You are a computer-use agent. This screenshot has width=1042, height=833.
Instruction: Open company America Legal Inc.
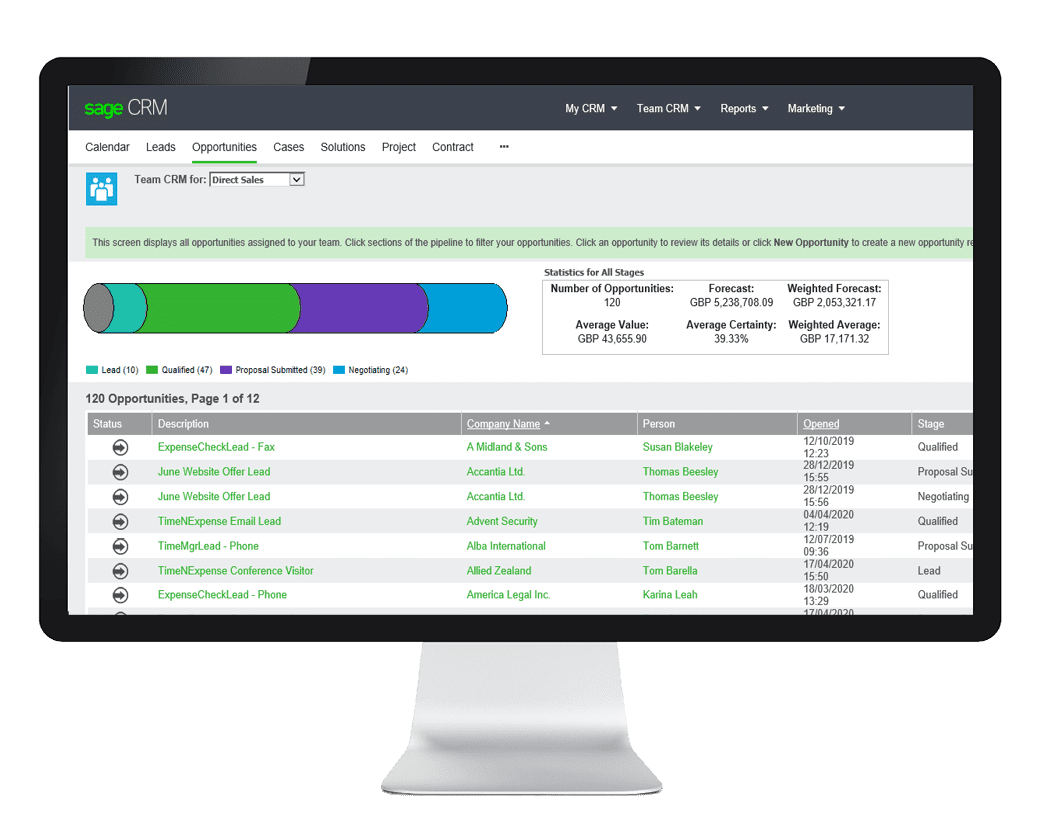508,595
